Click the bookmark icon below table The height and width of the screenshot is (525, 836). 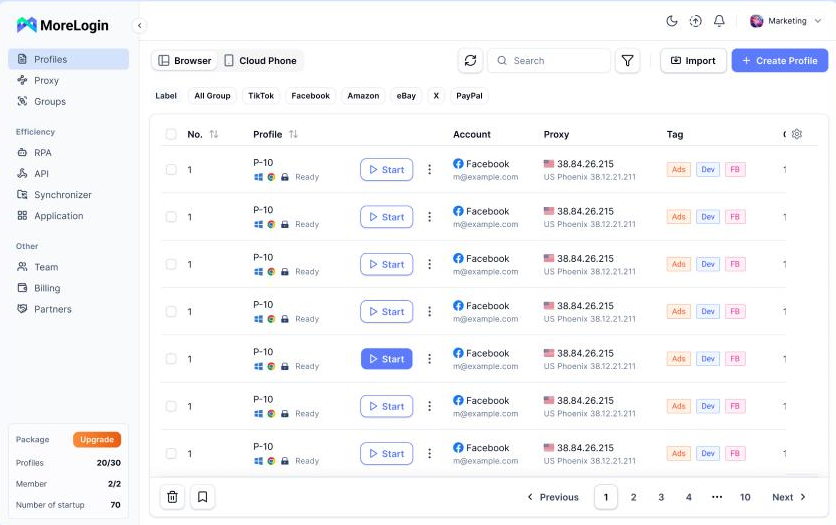click(x=203, y=497)
